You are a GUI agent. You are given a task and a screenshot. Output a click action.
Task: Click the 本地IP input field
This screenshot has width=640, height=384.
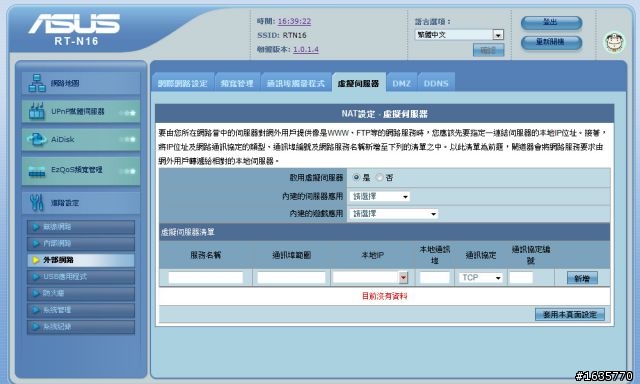tap(366, 277)
